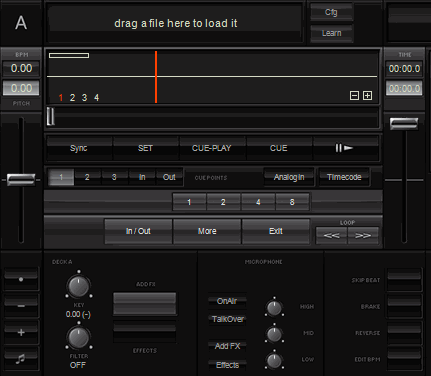Zoom in the waveform with plus icon
The image size is (431, 376).
pos(367,96)
